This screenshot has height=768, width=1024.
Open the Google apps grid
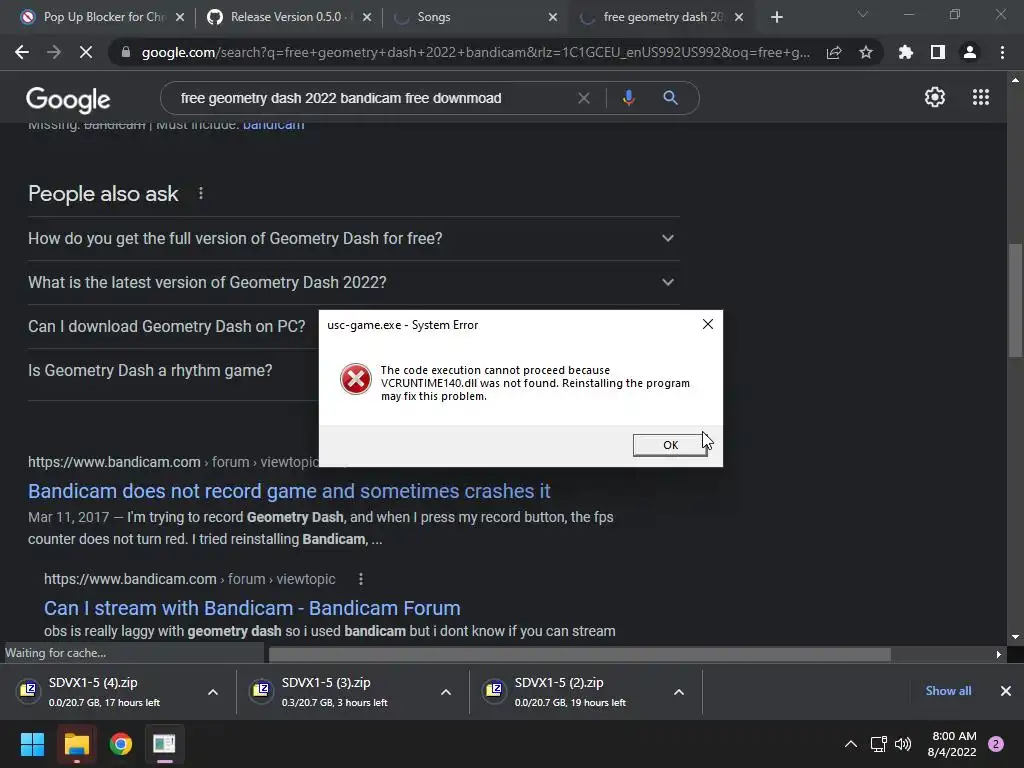(x=981, y=97)
